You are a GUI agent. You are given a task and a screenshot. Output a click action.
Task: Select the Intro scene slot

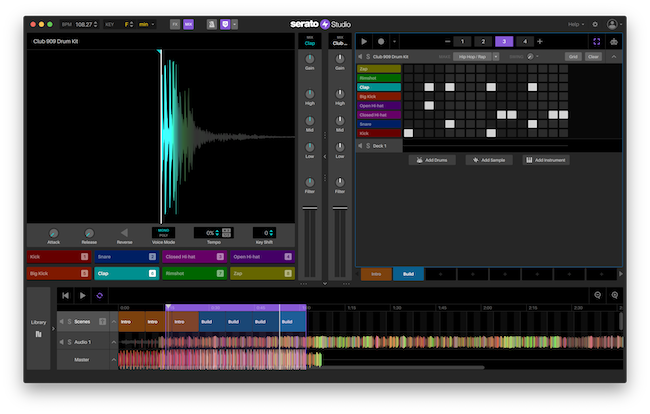point(376,274)
